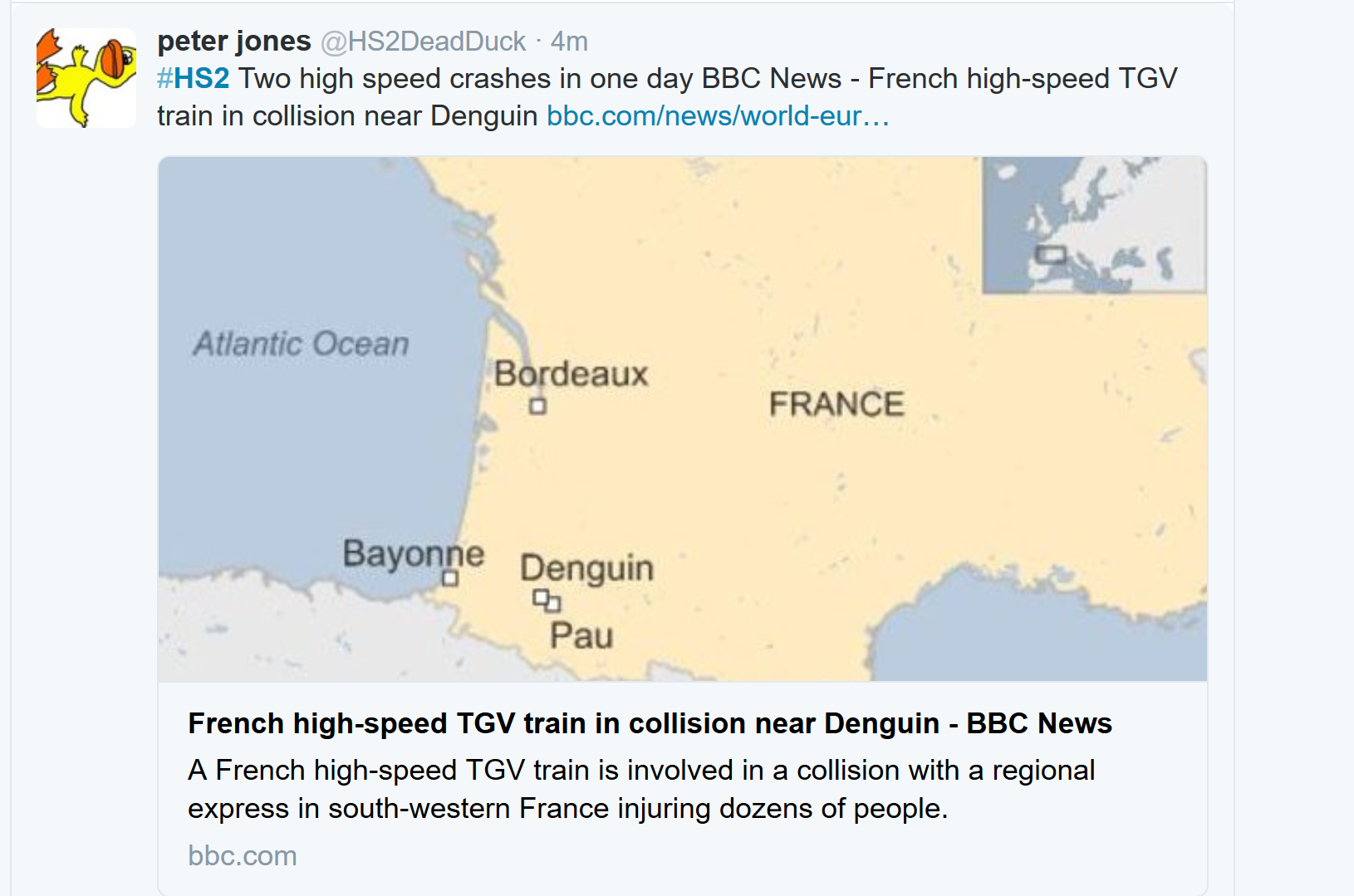Open peter jones profile name
1354x896 pixels.
tap(234, 41)
